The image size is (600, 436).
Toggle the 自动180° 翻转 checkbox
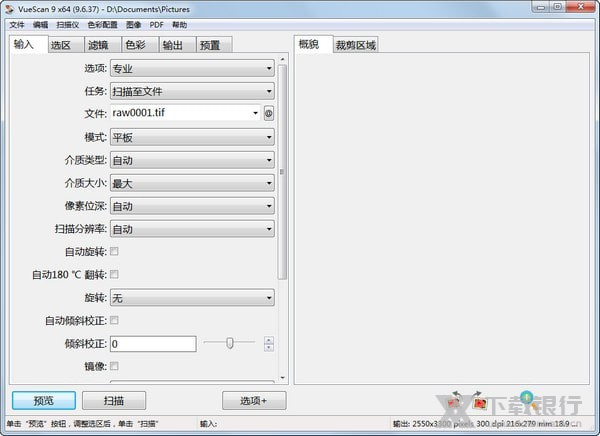click(x=114, y=275)
